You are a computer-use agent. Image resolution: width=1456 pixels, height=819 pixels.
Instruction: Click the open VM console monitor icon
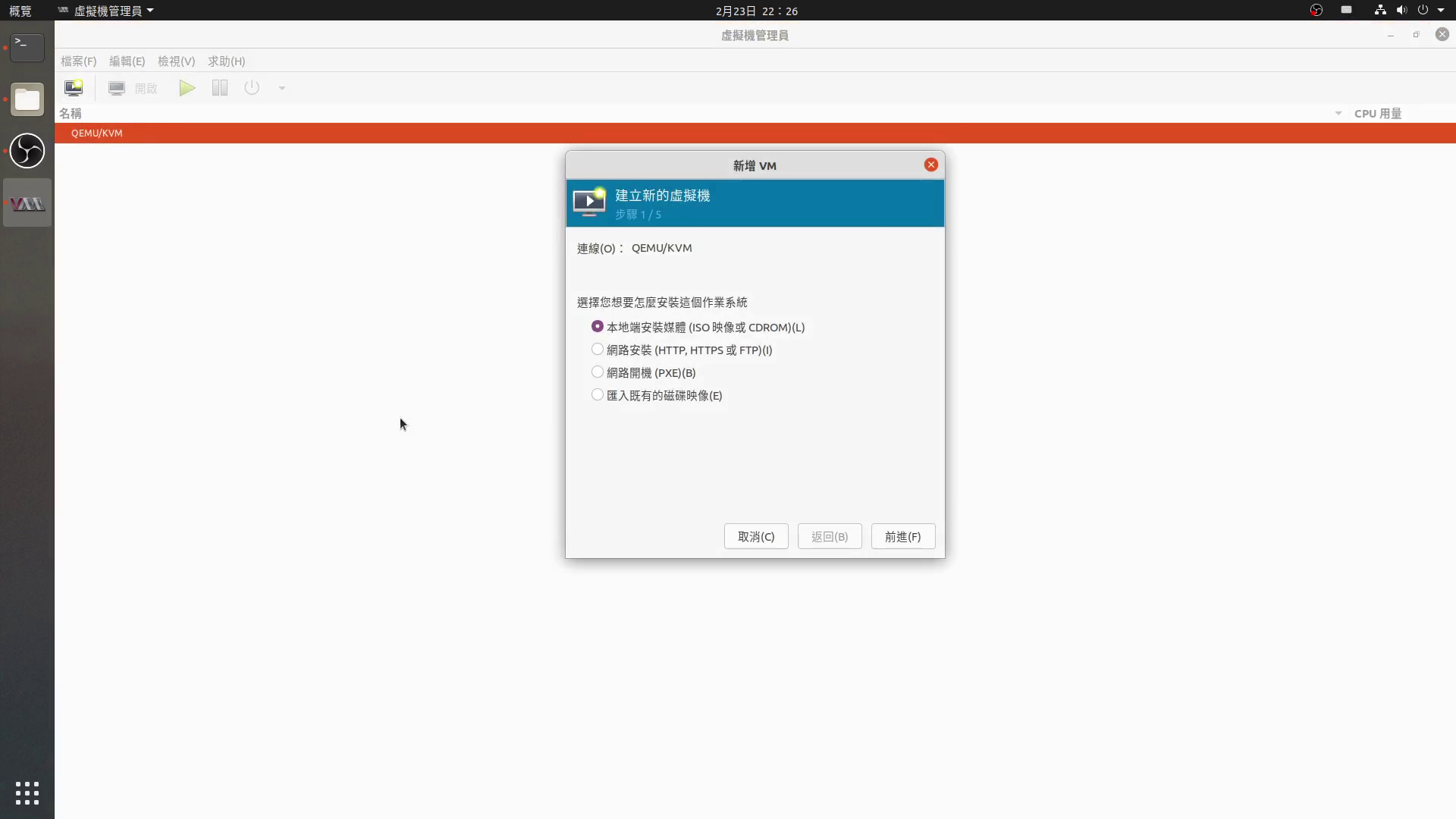click(x=117, y=88)
